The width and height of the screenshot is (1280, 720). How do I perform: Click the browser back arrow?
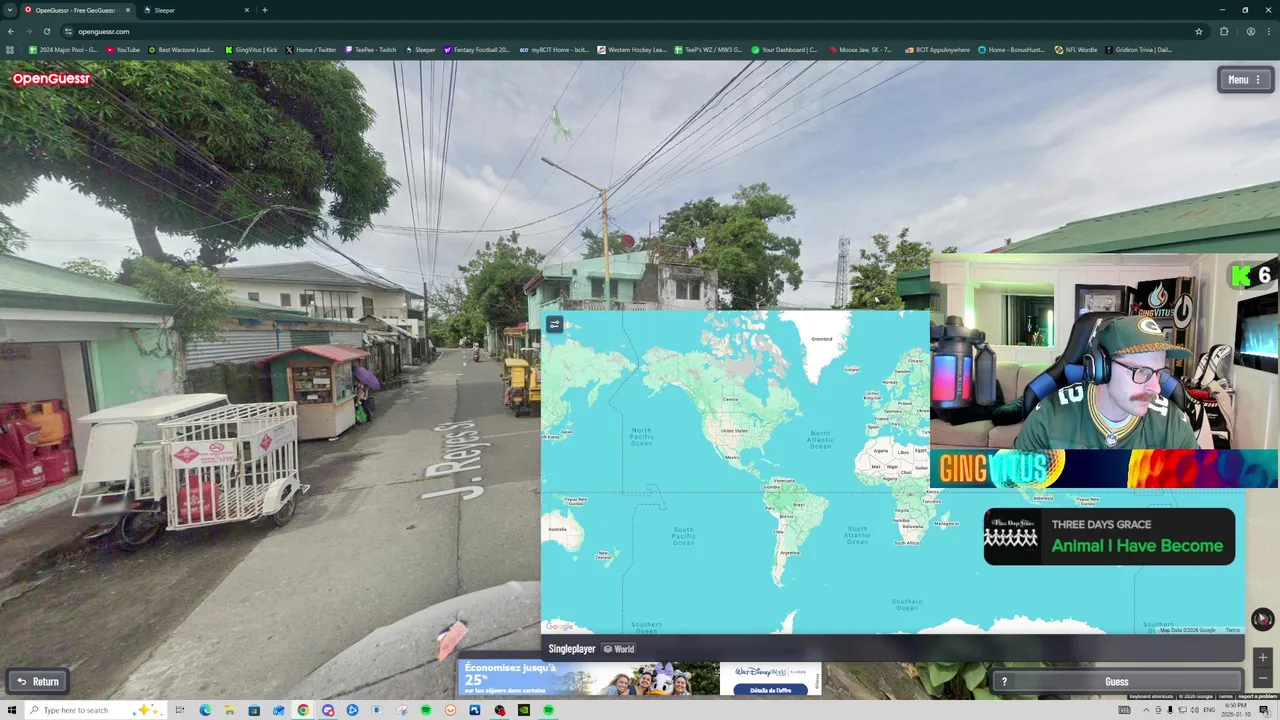11,31
